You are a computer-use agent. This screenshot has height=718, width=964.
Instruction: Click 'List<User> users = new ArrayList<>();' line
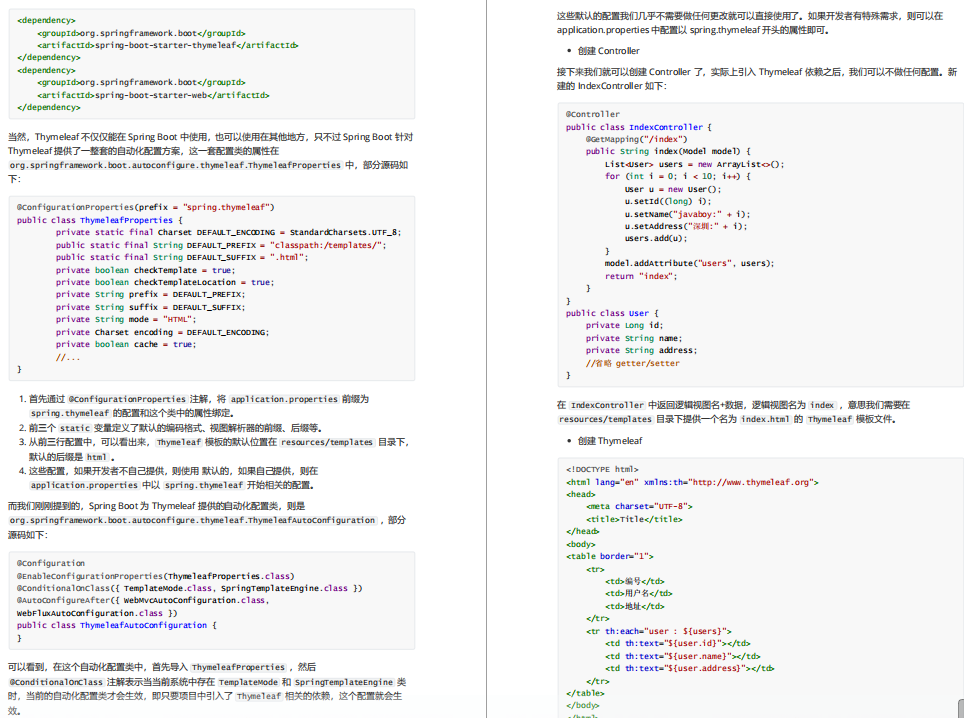tap(695, 164)
